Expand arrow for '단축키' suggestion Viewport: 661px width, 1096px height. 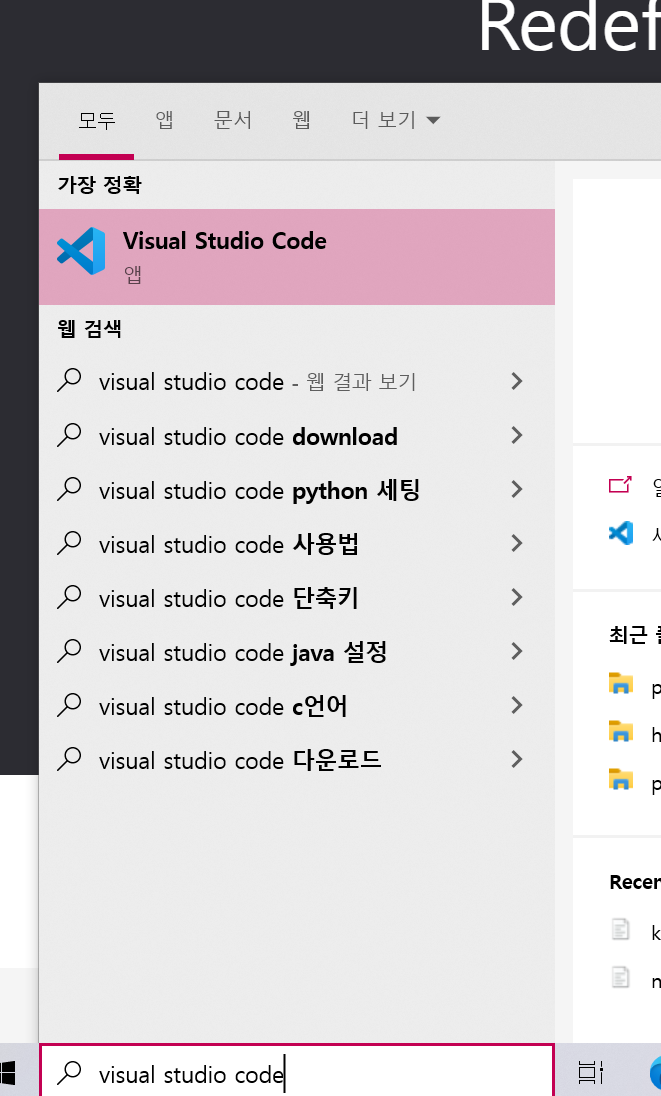click(517, 598)
